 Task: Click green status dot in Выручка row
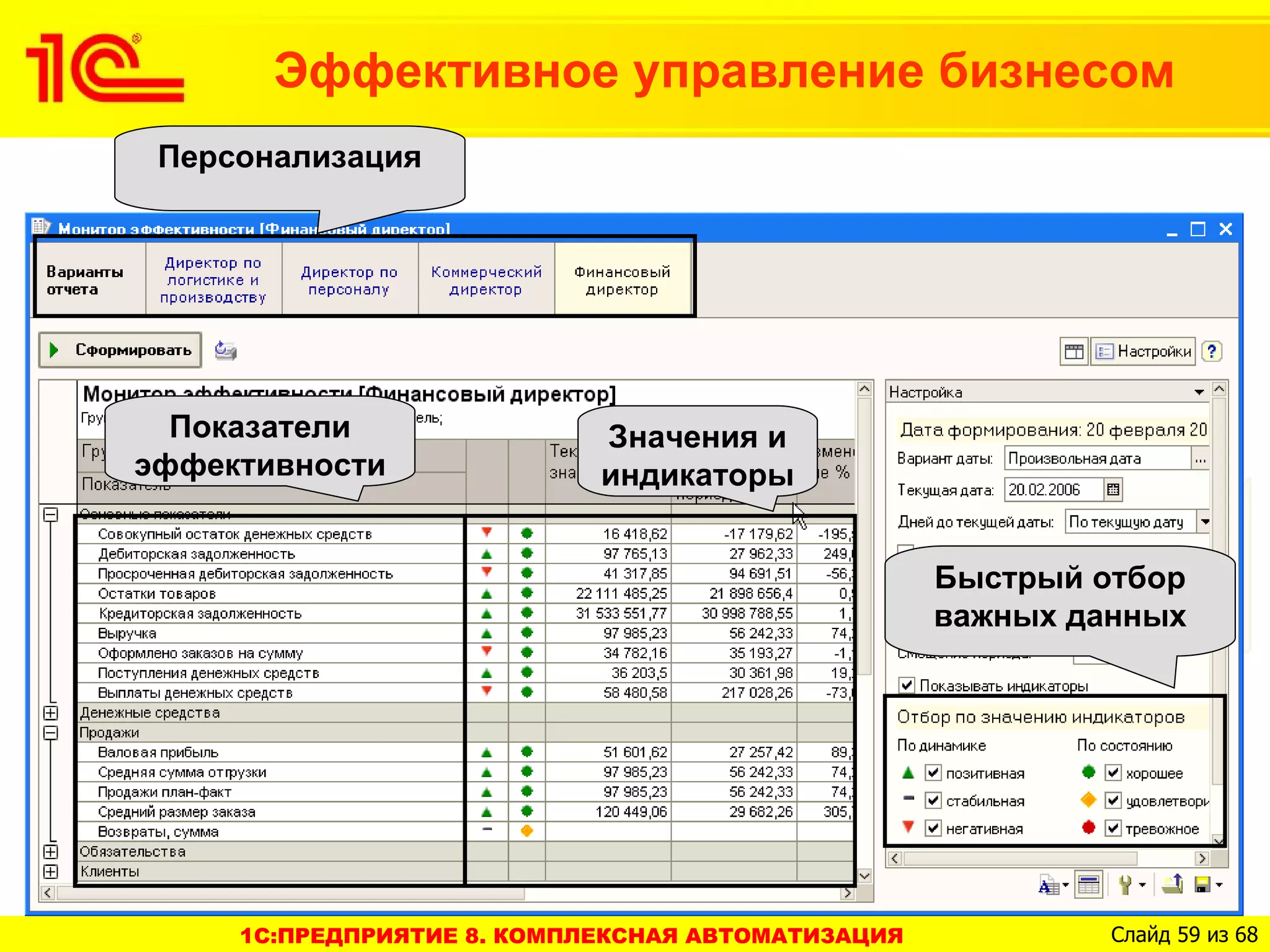click(x=527, y=633)
